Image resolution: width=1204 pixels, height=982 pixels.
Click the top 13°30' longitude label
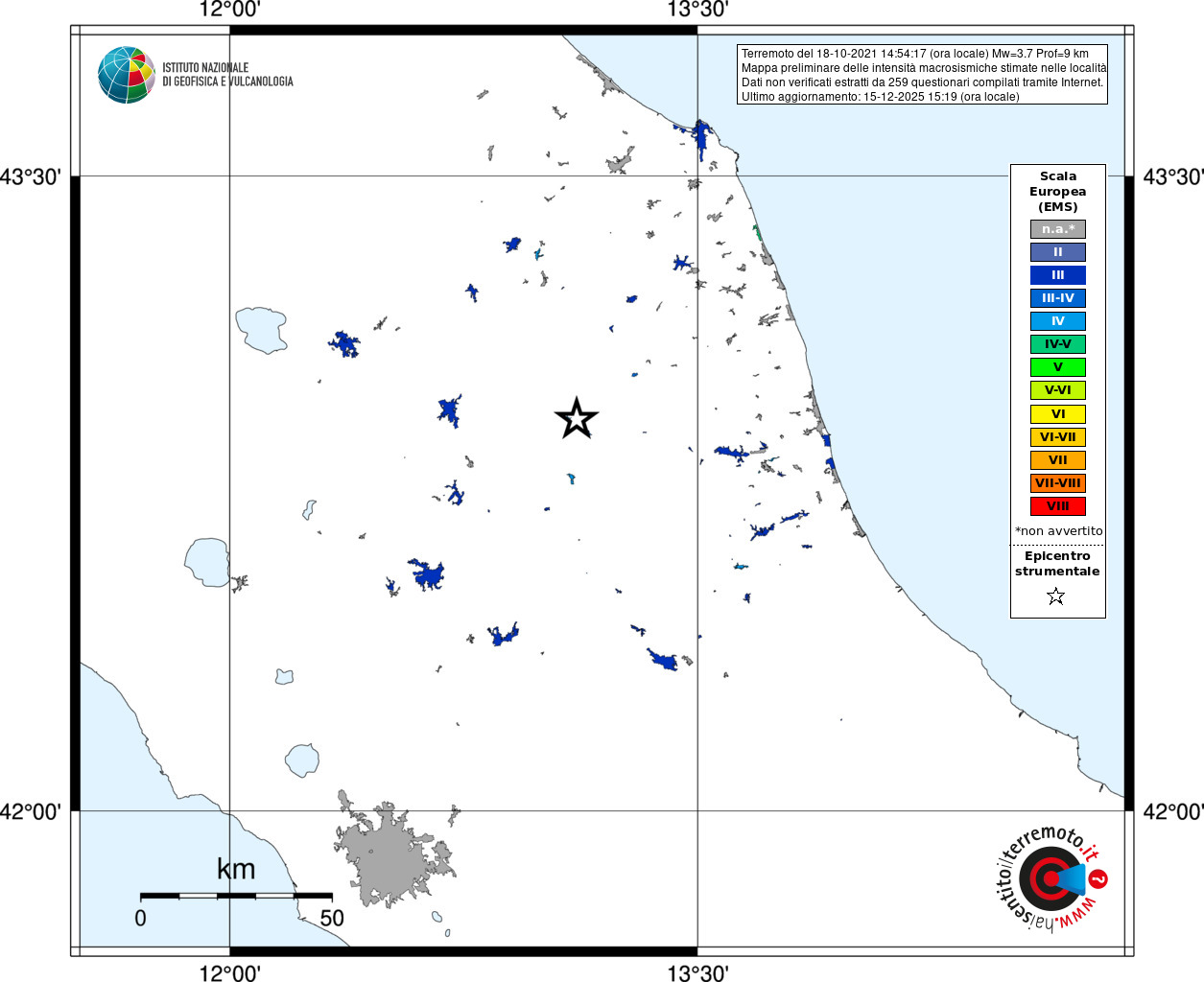coord(697,11)
